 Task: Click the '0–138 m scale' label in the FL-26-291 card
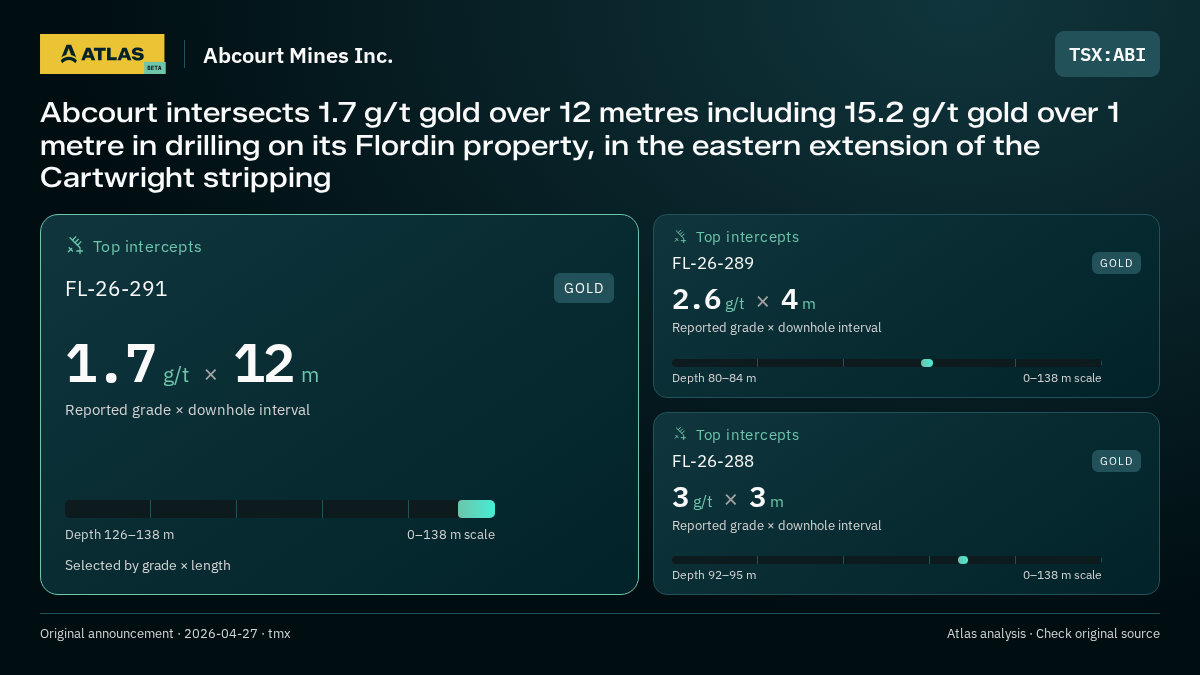[451, 535]
